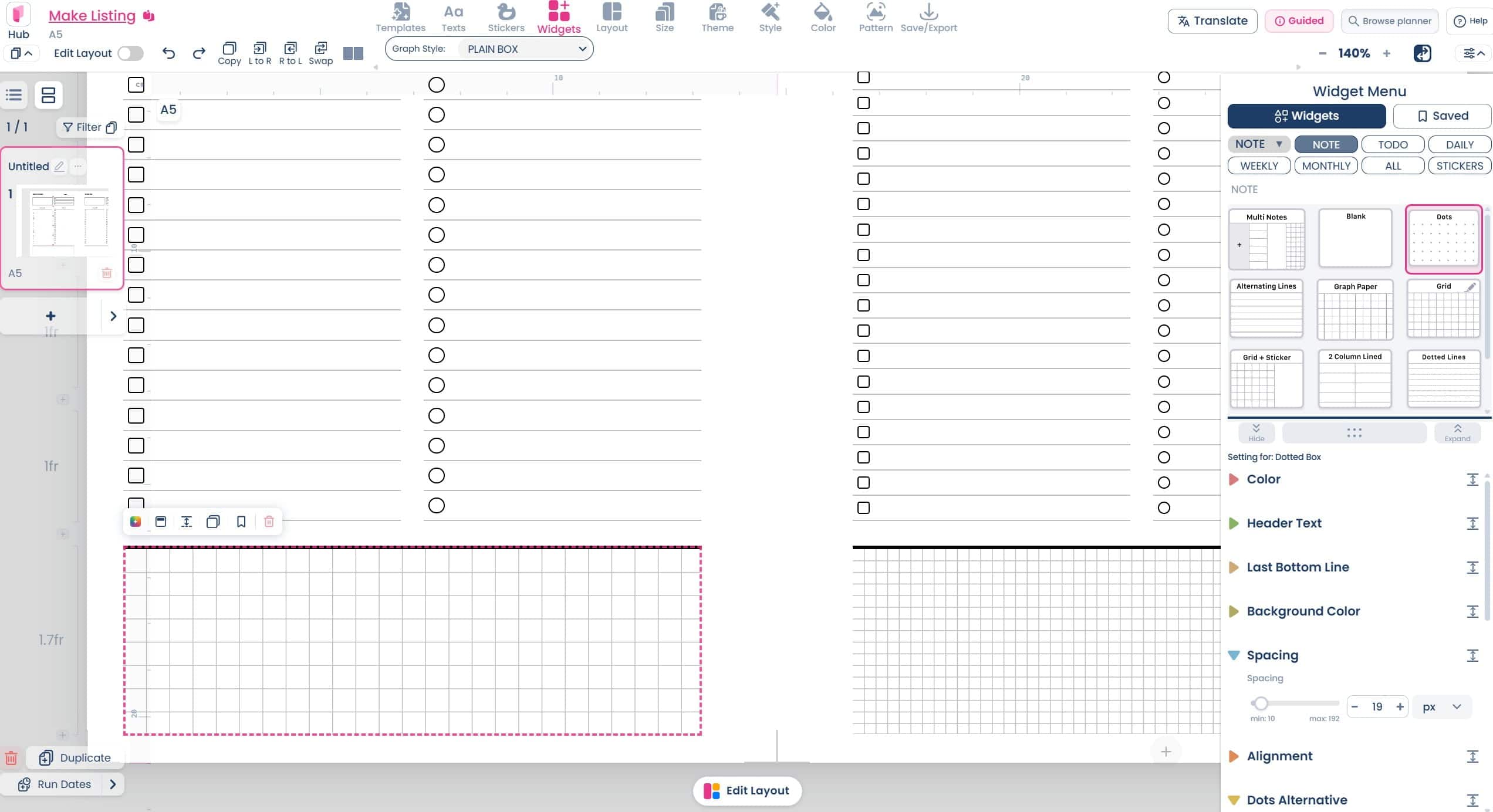This screenshot has height=812, width=1493.
Task: Open the Templates tool
Action: (400, 18)
